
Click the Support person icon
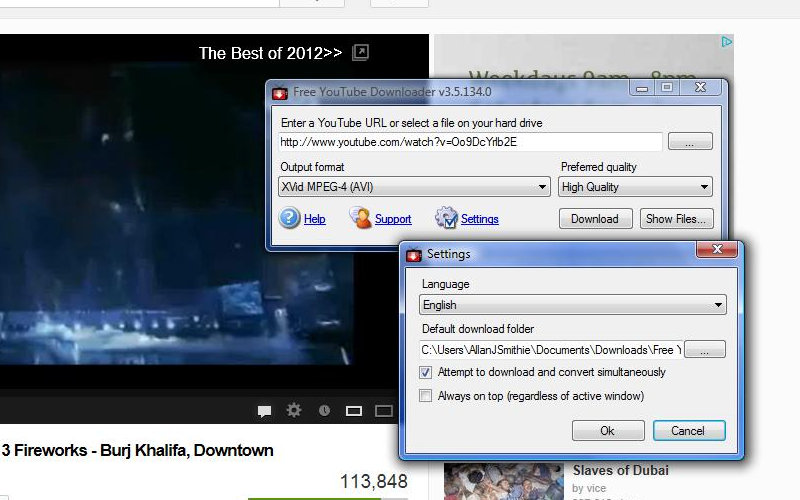[360, 218]
